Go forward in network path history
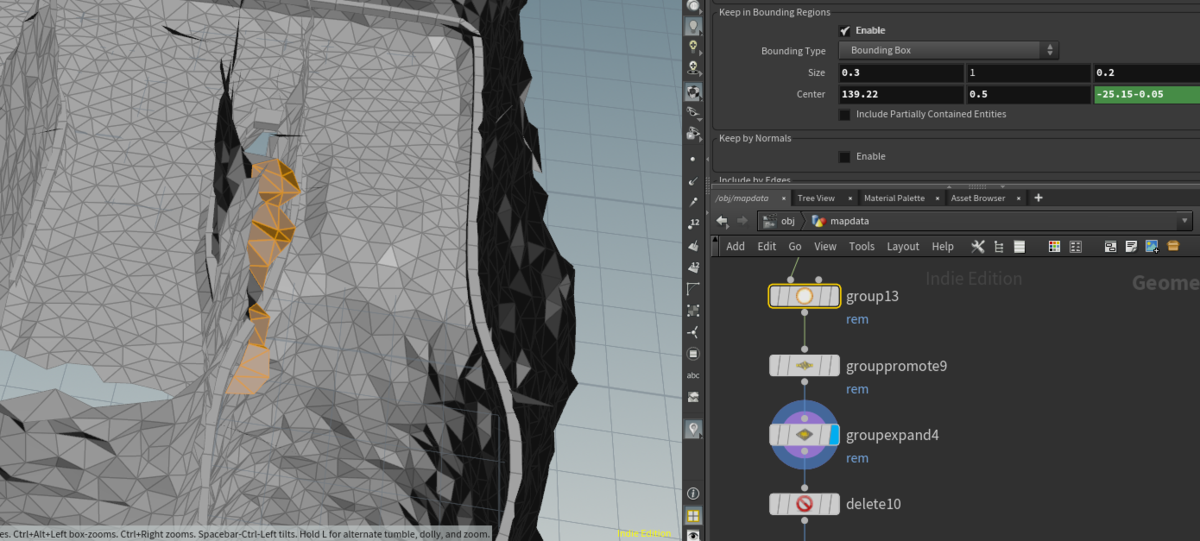 point(742,221)
